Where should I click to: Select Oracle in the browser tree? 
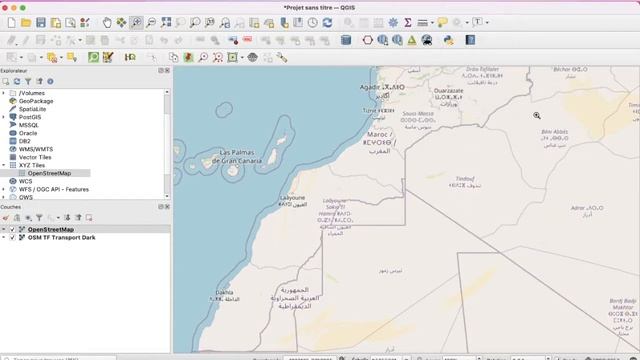tap(28, 133)
